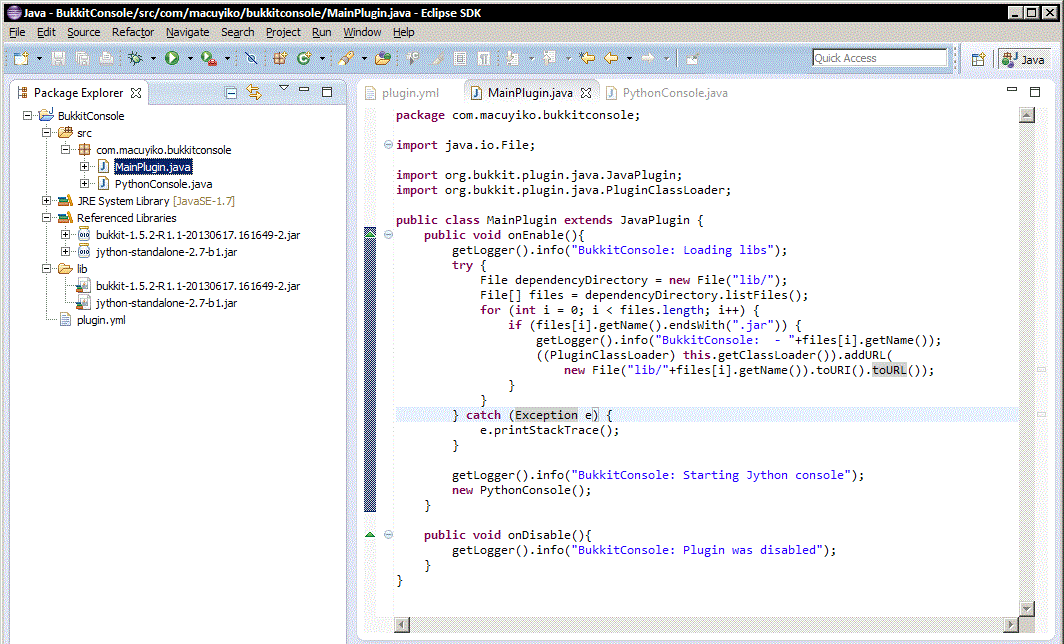Maximize the Package Explorer view
1064x644 pixels.
click(x=327, y=92)
